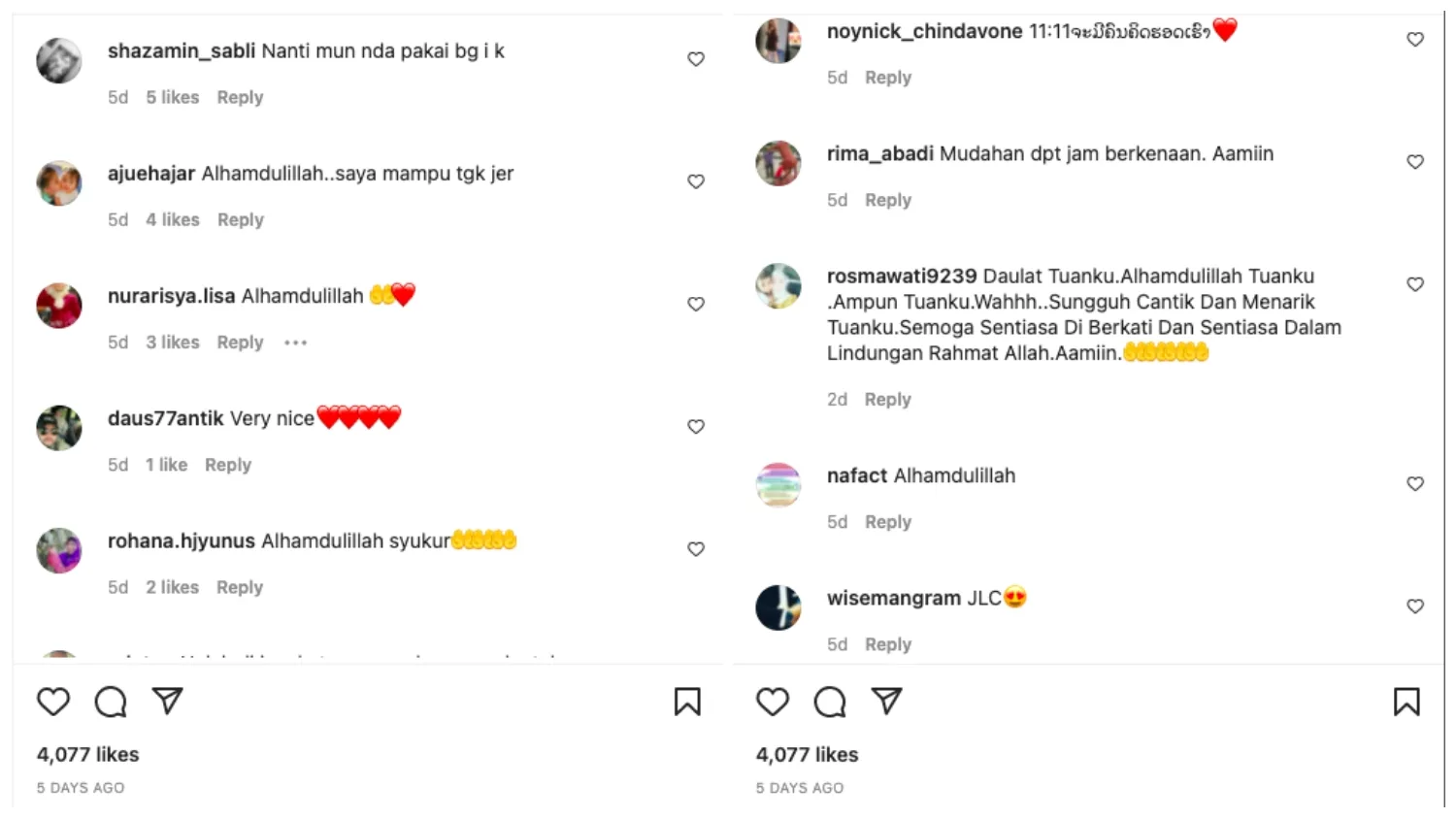1456x818 pixels.
Task: Save post with left bookmark icon
Action: click(x=687, y=702)
